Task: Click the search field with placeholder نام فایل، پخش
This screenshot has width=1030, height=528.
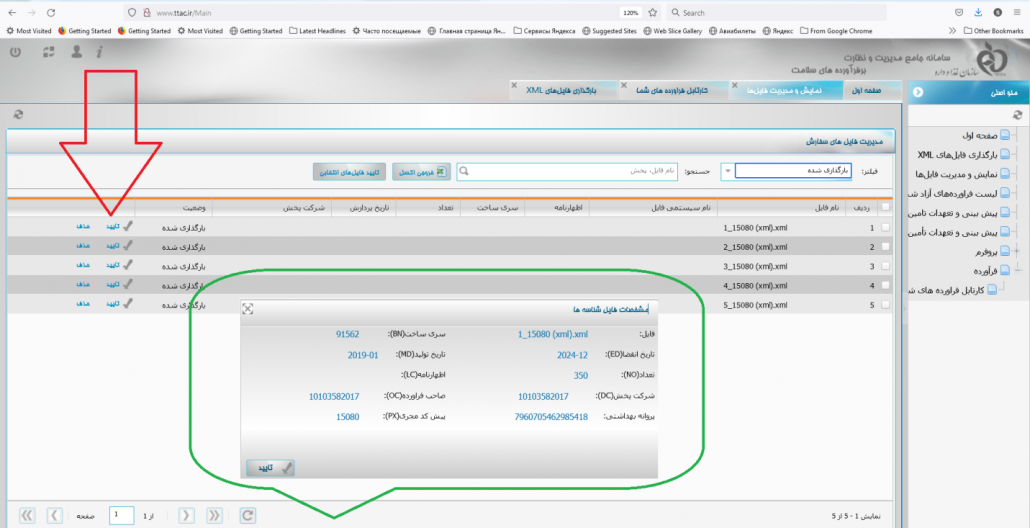Action: click(568, 171)
